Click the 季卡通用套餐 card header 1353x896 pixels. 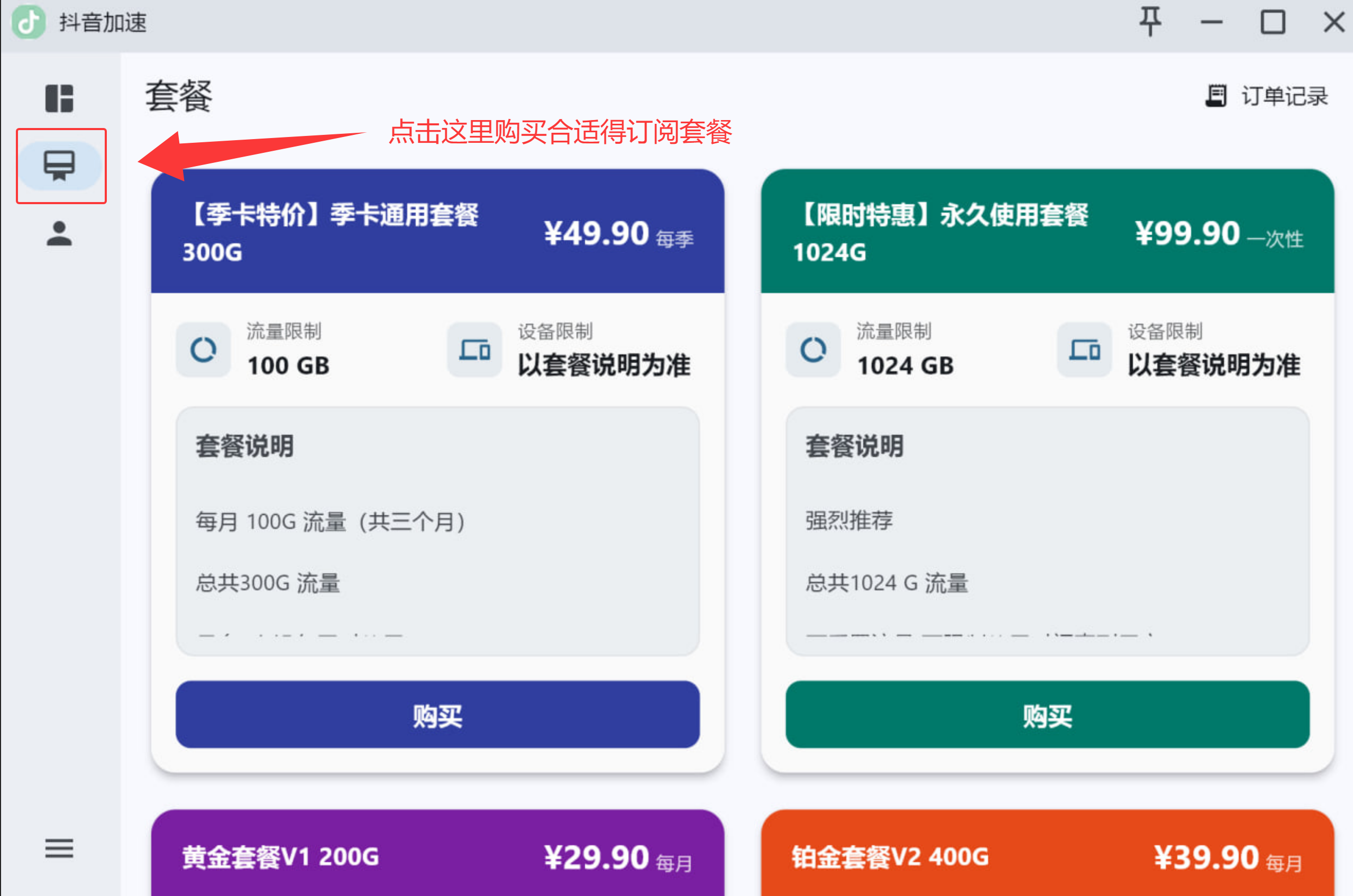pos(437,231)
